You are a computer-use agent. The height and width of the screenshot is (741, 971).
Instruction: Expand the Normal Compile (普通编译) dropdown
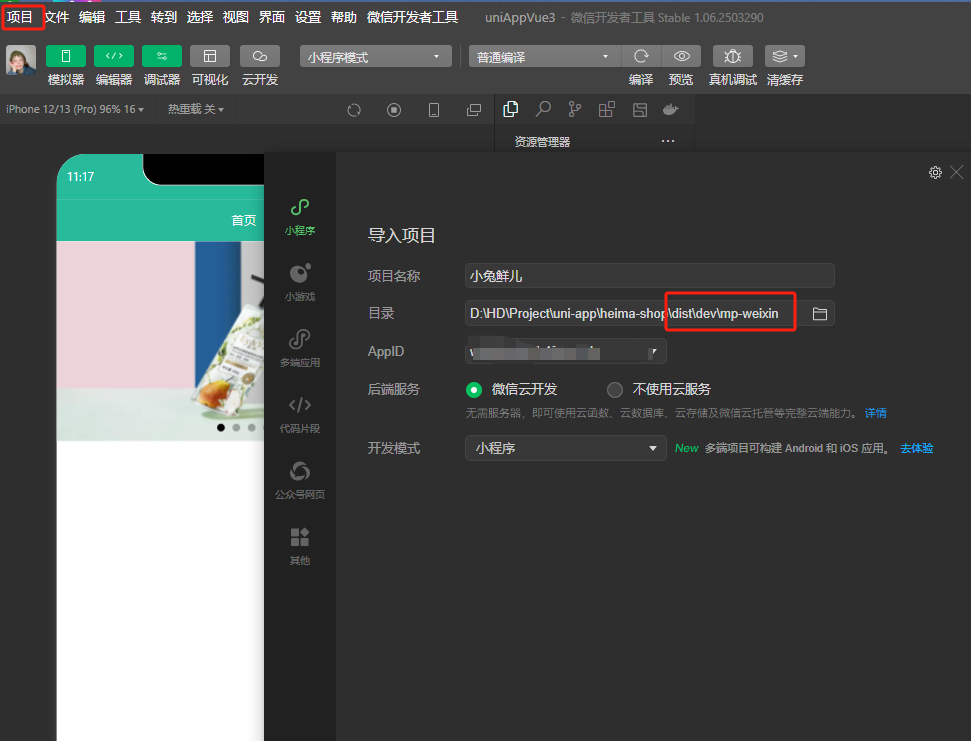pos(544,57)
